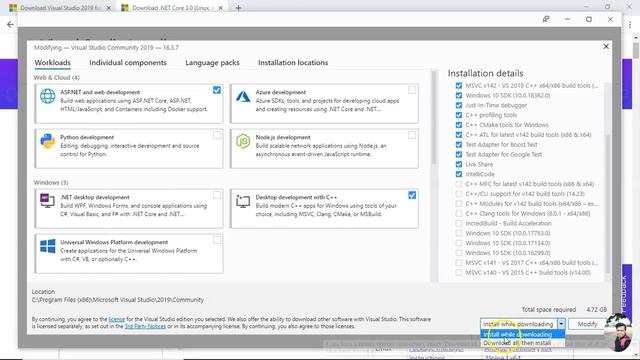Open install mode dropdown arrow

(x=561, y=324)
